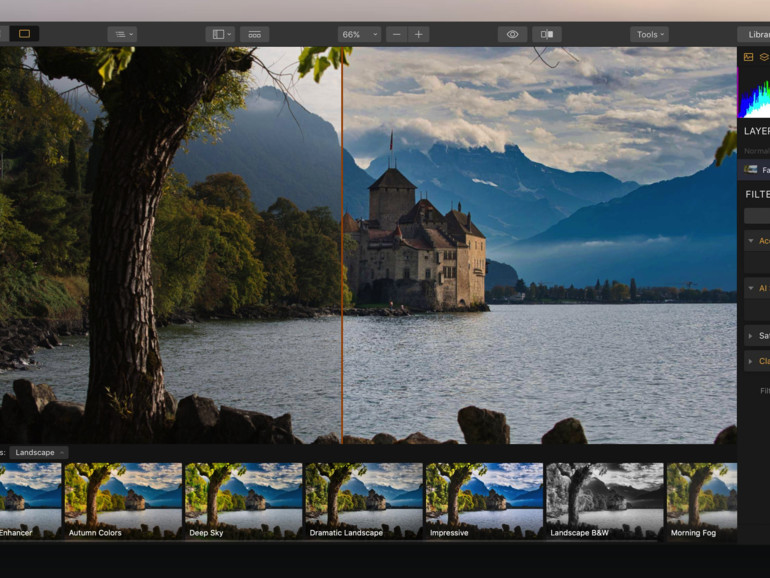Zoom in with the plus button
Screen dimensions: 770x578
[x=418, y=34]
